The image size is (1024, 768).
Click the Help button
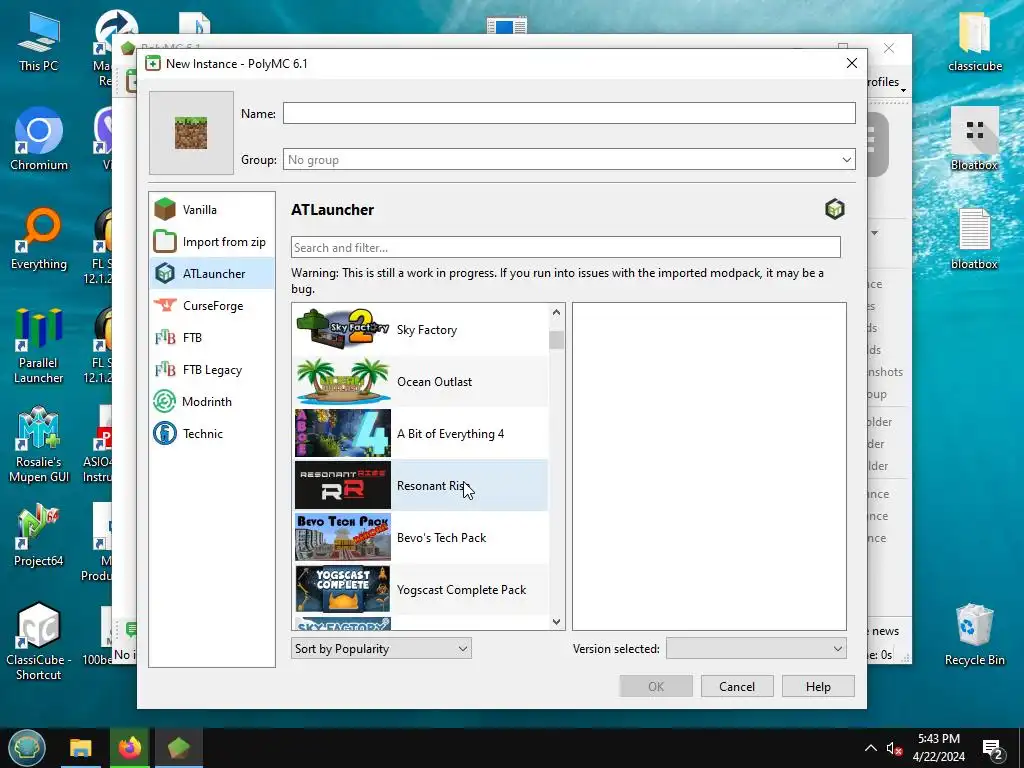pyautogui.click(x=818, y=686)
